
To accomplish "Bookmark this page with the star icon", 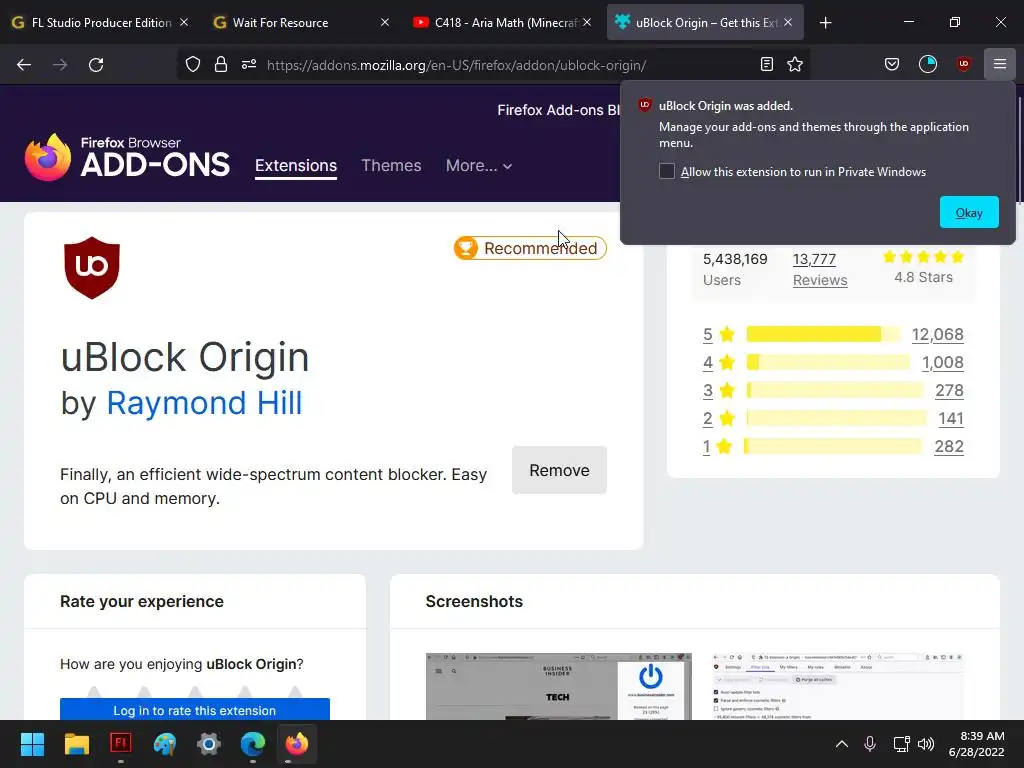I will (x=795, y=64).
